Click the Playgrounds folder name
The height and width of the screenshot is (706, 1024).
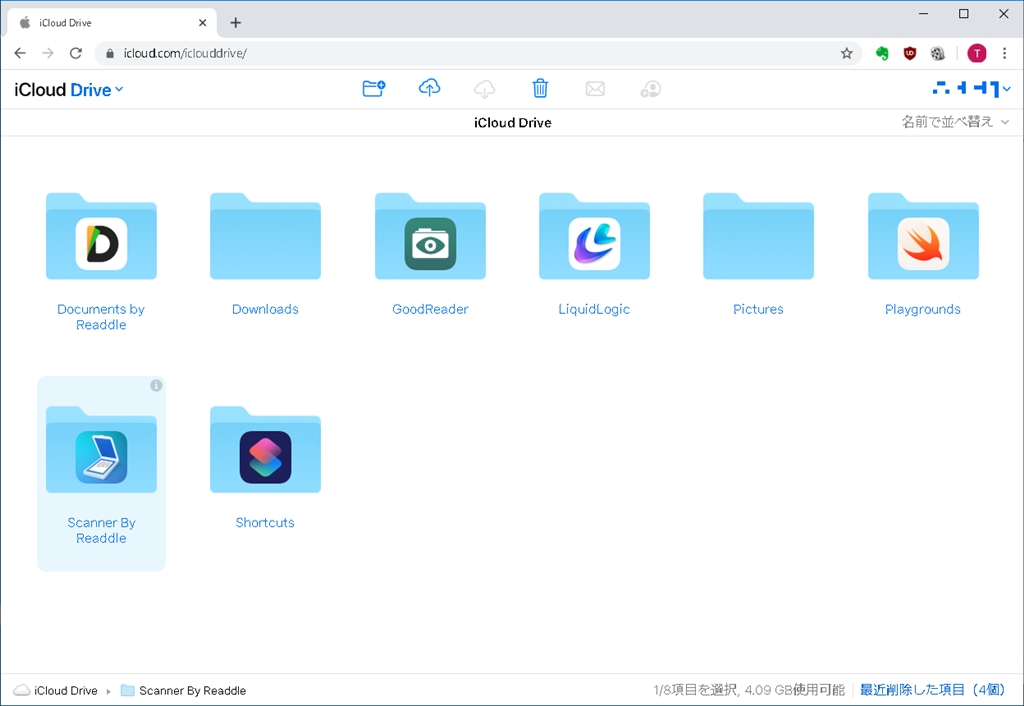coord(923,309)
